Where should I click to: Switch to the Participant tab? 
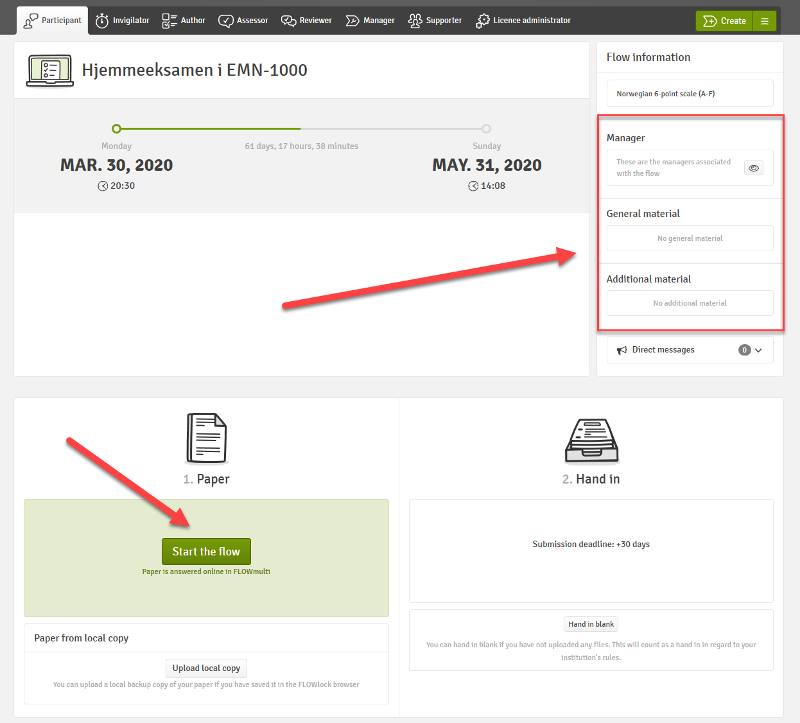(x=52, y=19)
